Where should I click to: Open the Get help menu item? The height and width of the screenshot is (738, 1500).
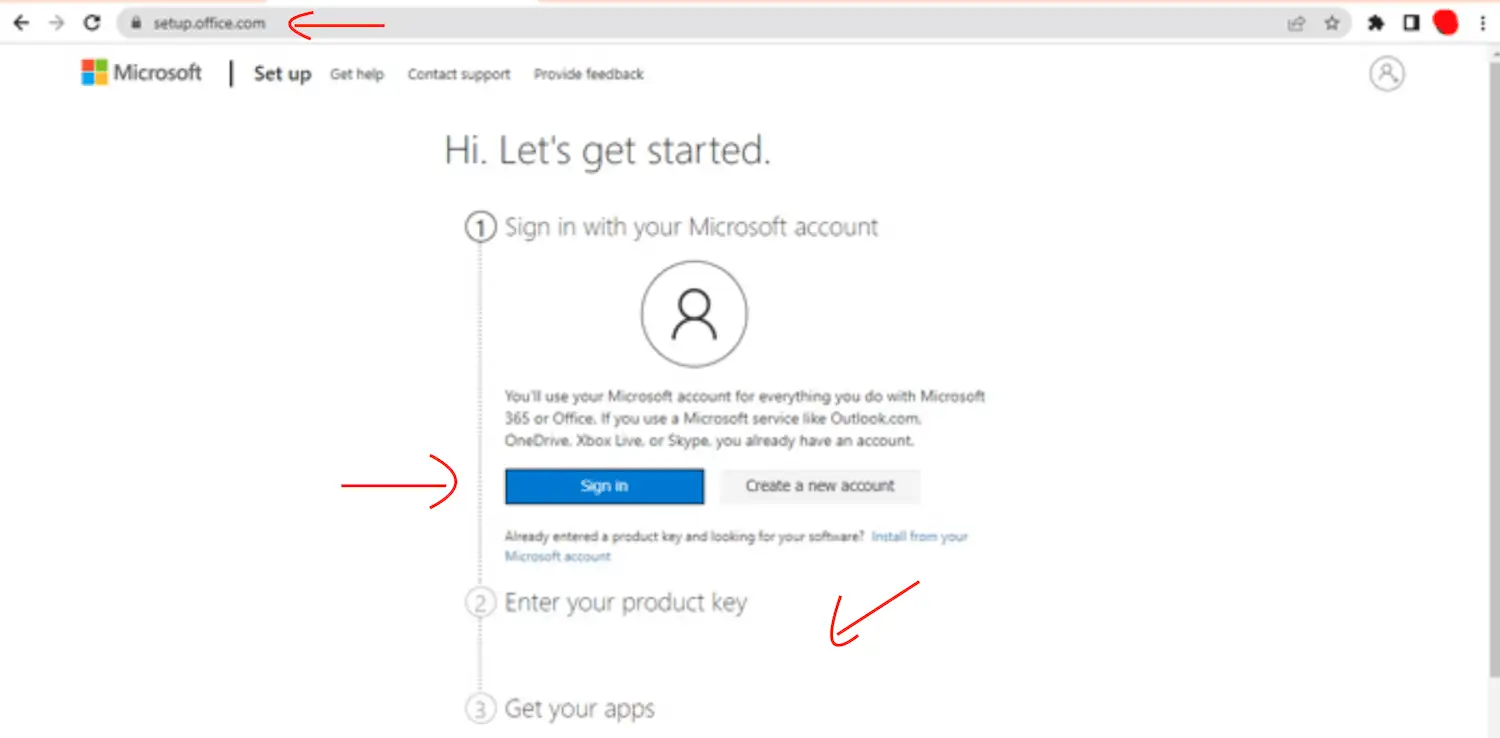[x=357, y=74]
